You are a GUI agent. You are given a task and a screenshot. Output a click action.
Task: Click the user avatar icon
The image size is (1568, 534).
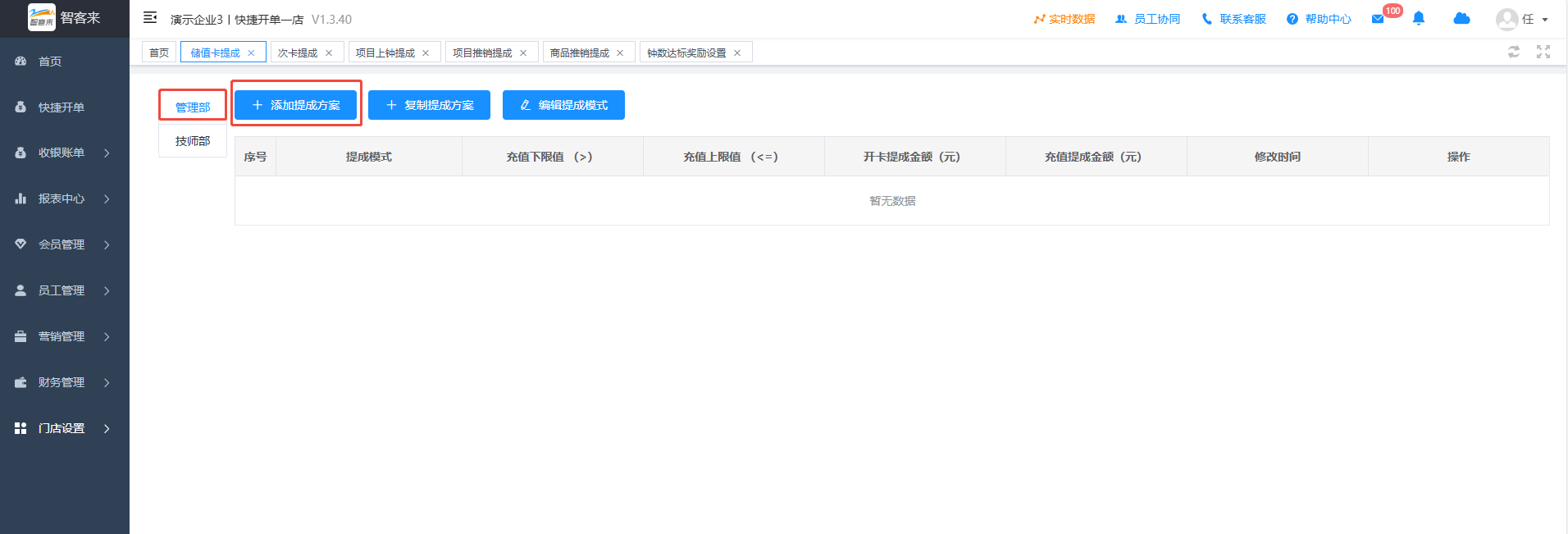click(x=1506, y=19)
